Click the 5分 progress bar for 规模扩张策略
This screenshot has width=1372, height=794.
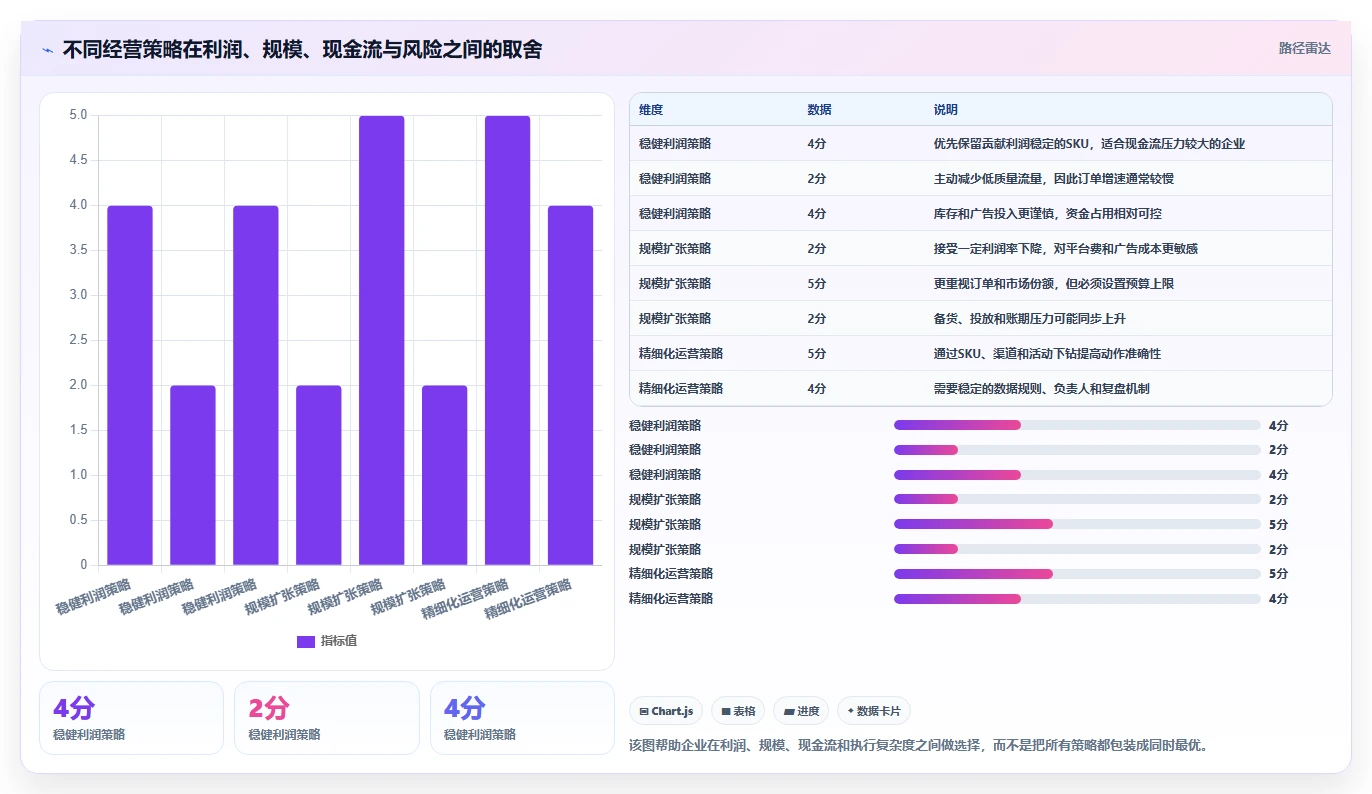tap(1077, 524)
